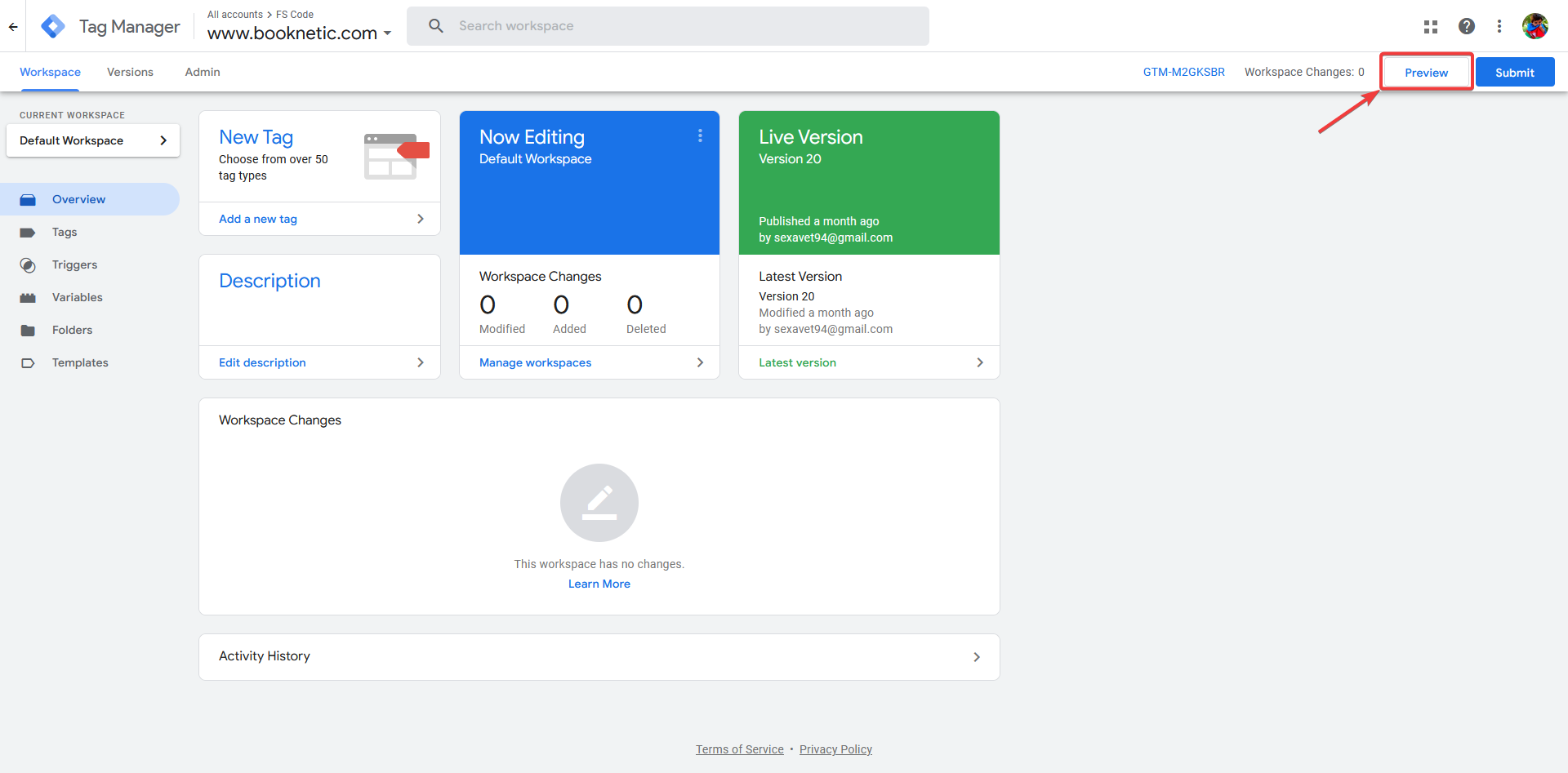Click the Google account profile avatar
This screenshot has width=1568, height=773.
click(x=1535, y=25)
